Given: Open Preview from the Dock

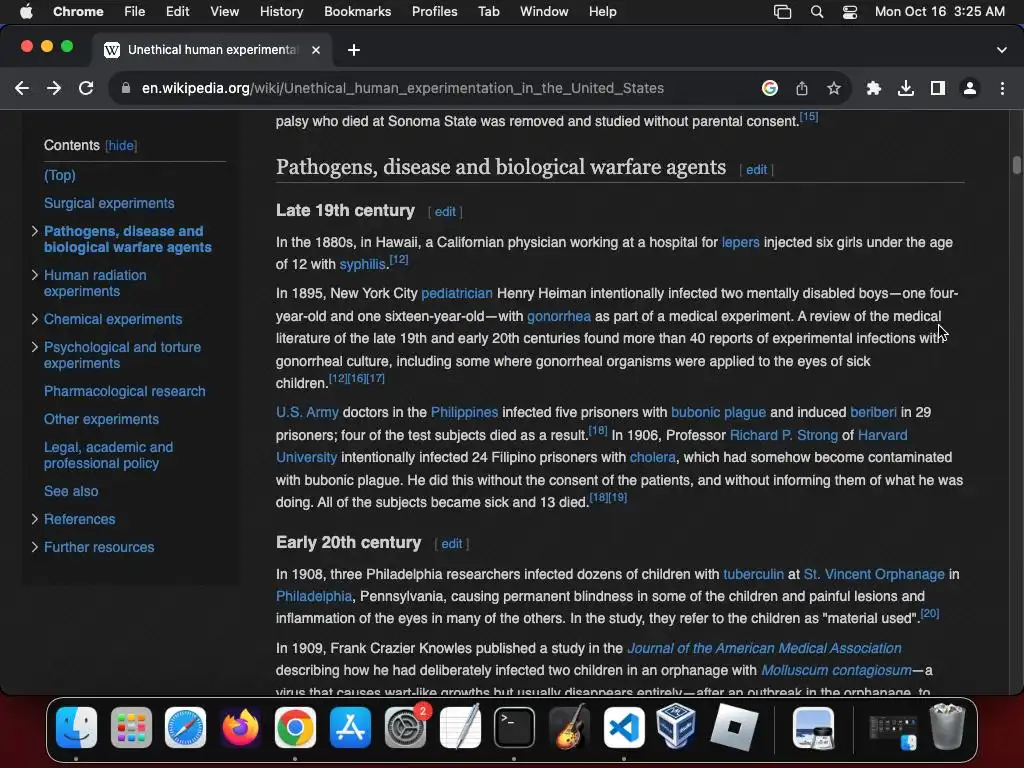Looking at the screenshot, I should point(813,727).
